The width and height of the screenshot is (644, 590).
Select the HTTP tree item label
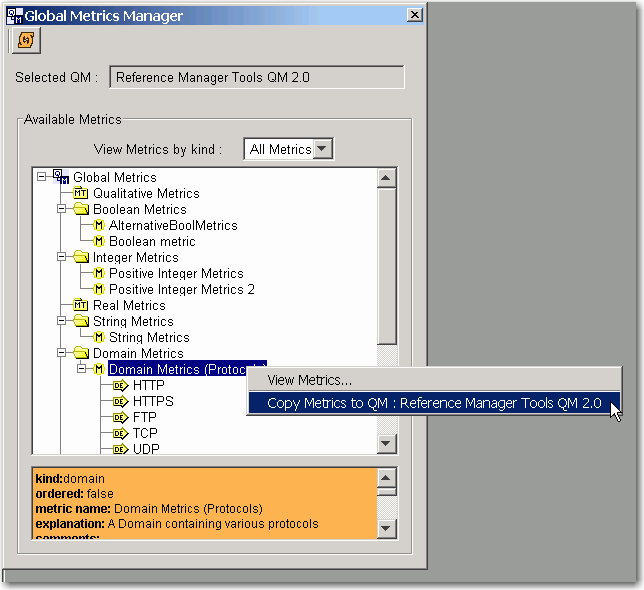click(x=149, y=386)
